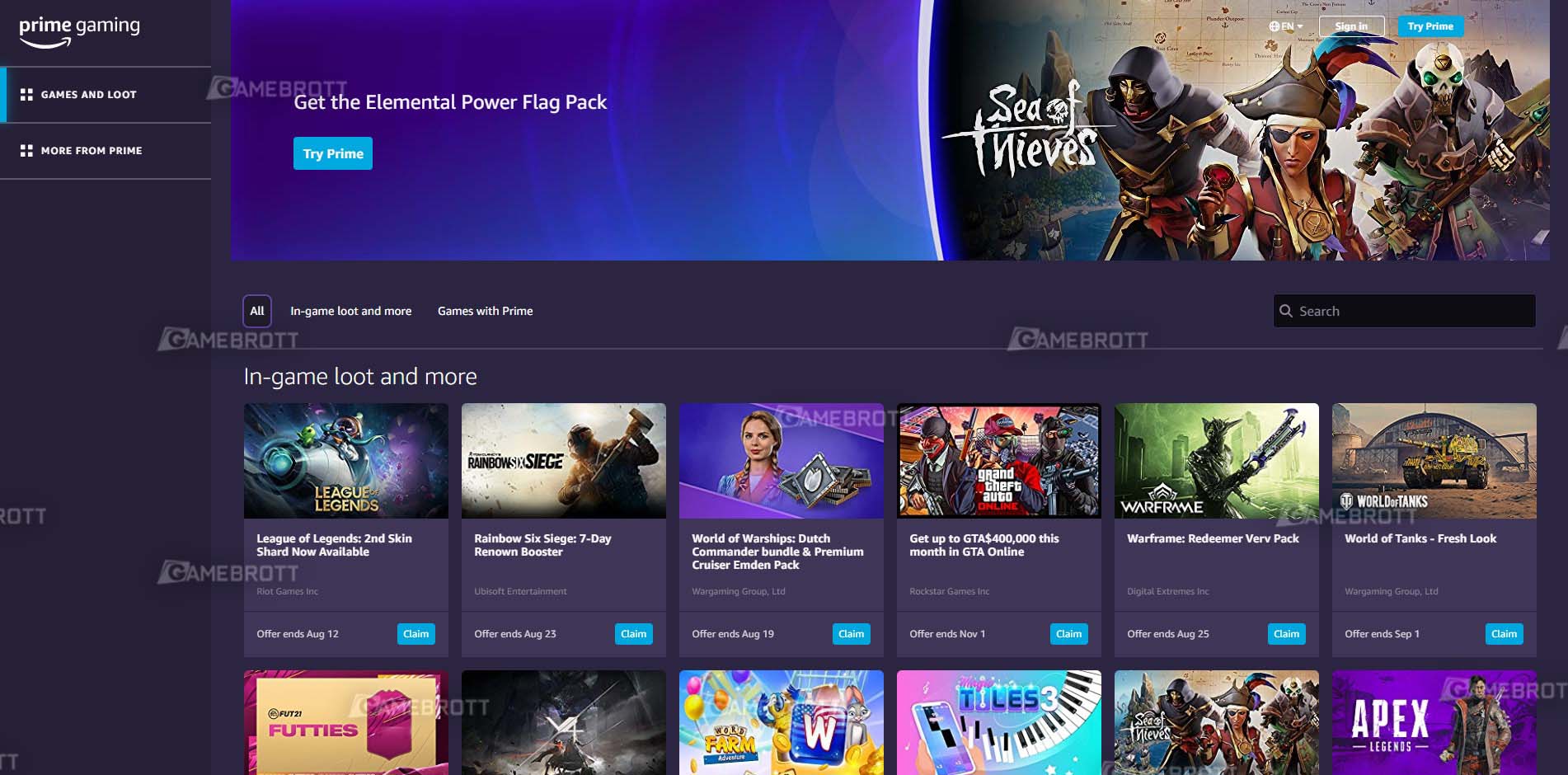Click 'In-game loot and more' section heading
Screen dimensions: 1568x775
click(x=360, y=377)
